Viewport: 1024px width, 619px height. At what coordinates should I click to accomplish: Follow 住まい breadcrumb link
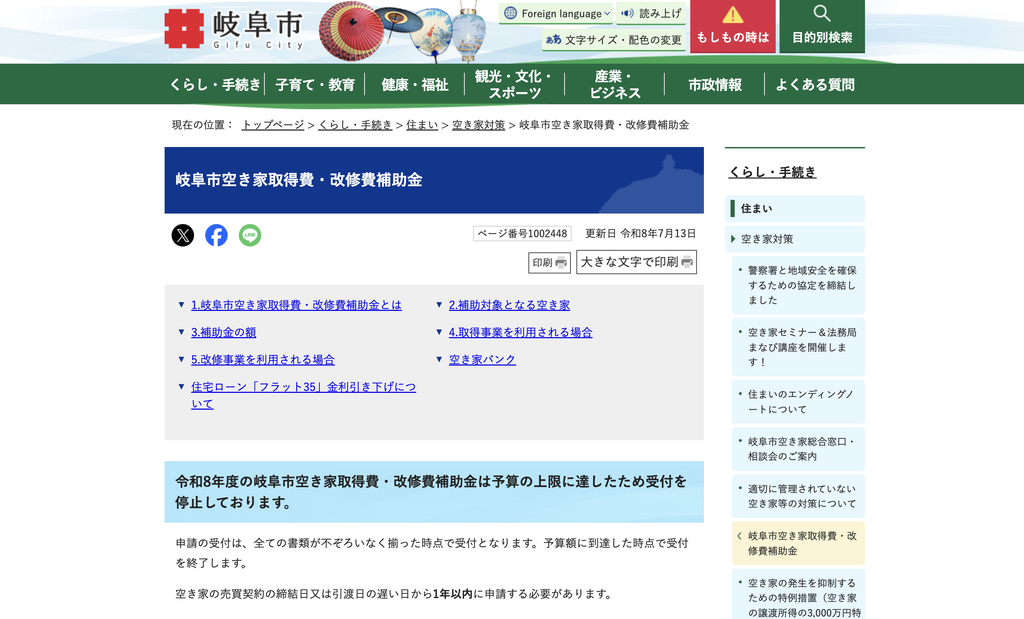point(422,125)
